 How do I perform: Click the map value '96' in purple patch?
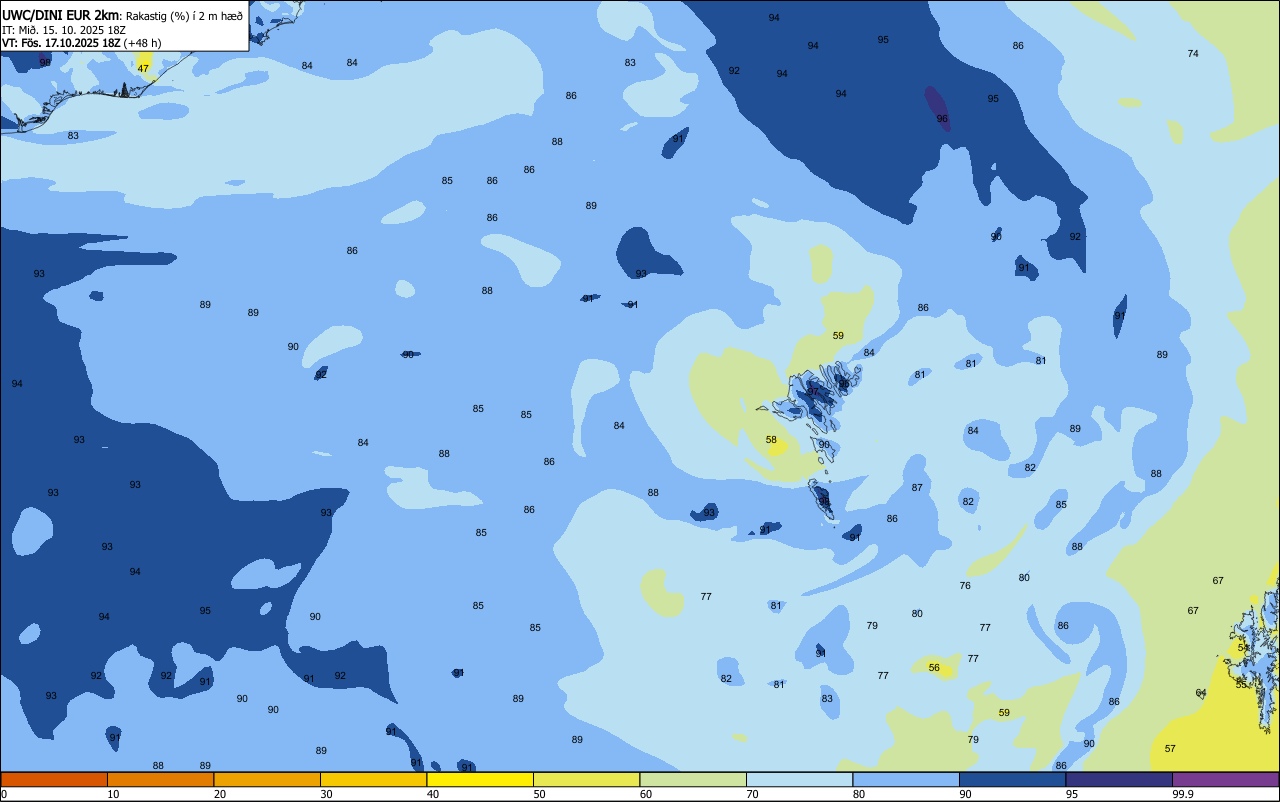[942, 119]
